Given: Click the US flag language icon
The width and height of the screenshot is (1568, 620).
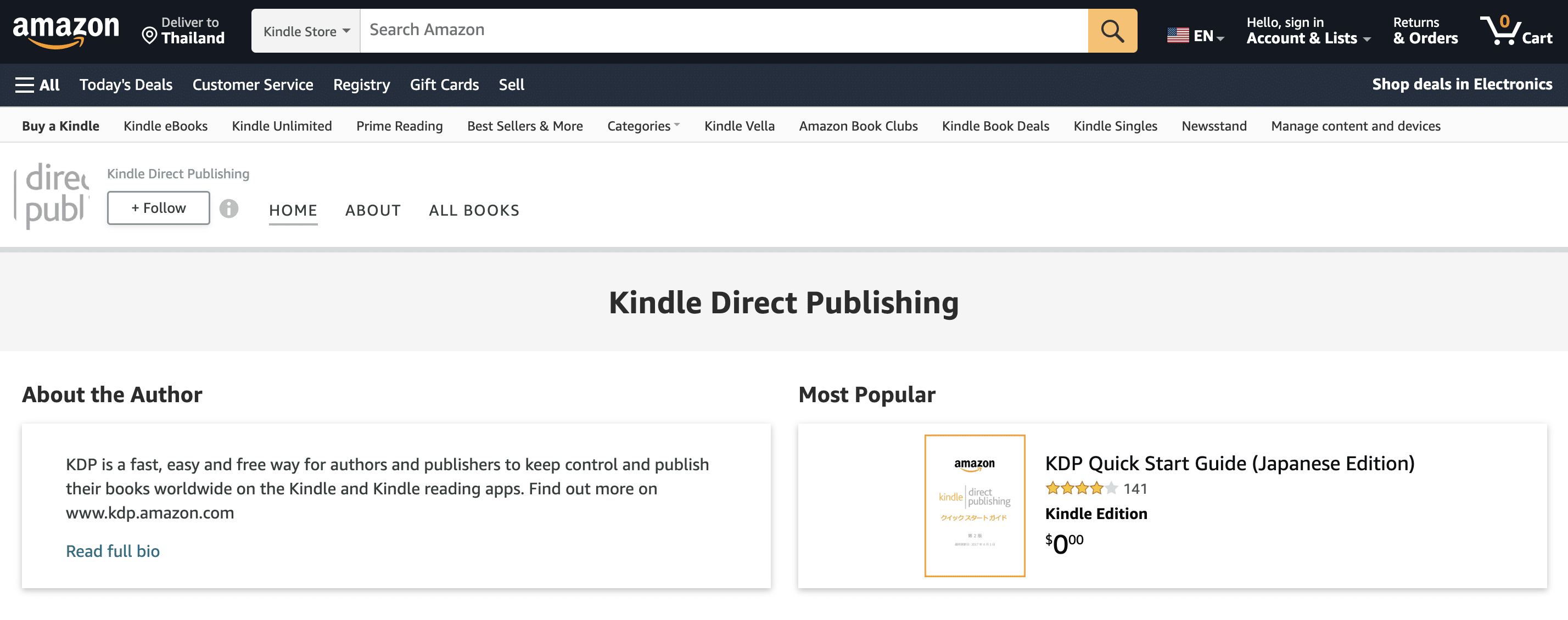Looking at the screenshot, I should coord(1177,35).
